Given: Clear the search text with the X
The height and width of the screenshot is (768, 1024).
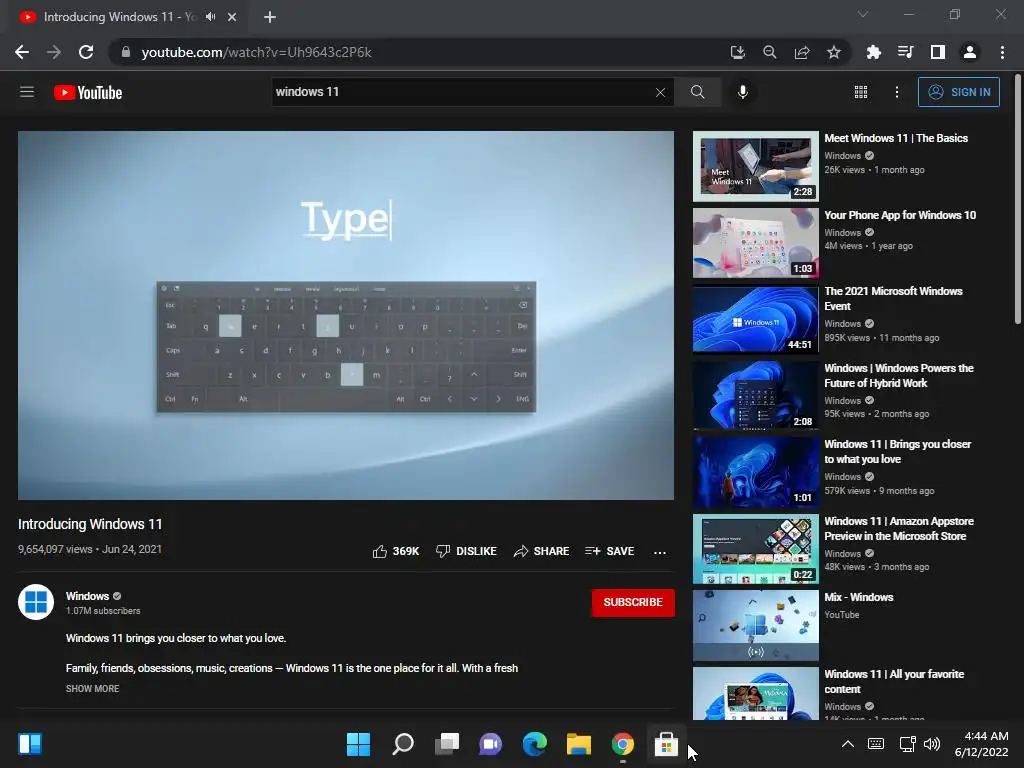Looking at the screenshot, I should tap(660, 92).
